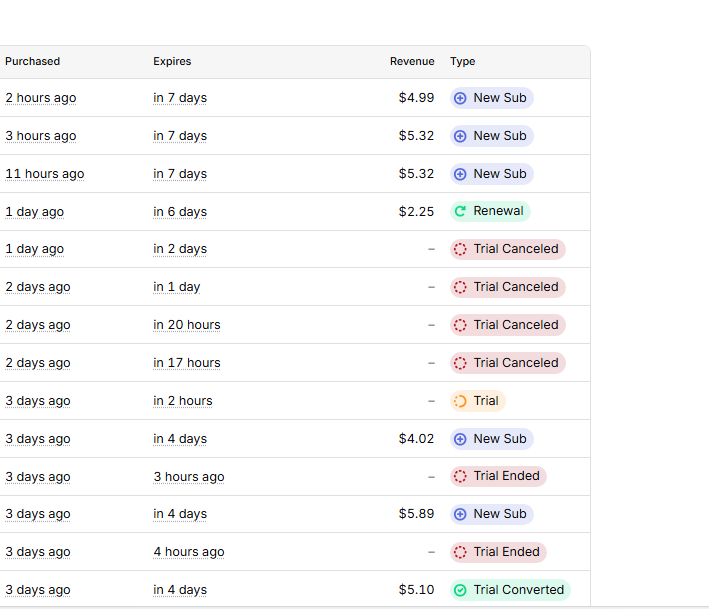Screen dimensions: 709x609
Task: Click the dotted circle icon in the 'in 17 hours' row
Action: [460, 363]
